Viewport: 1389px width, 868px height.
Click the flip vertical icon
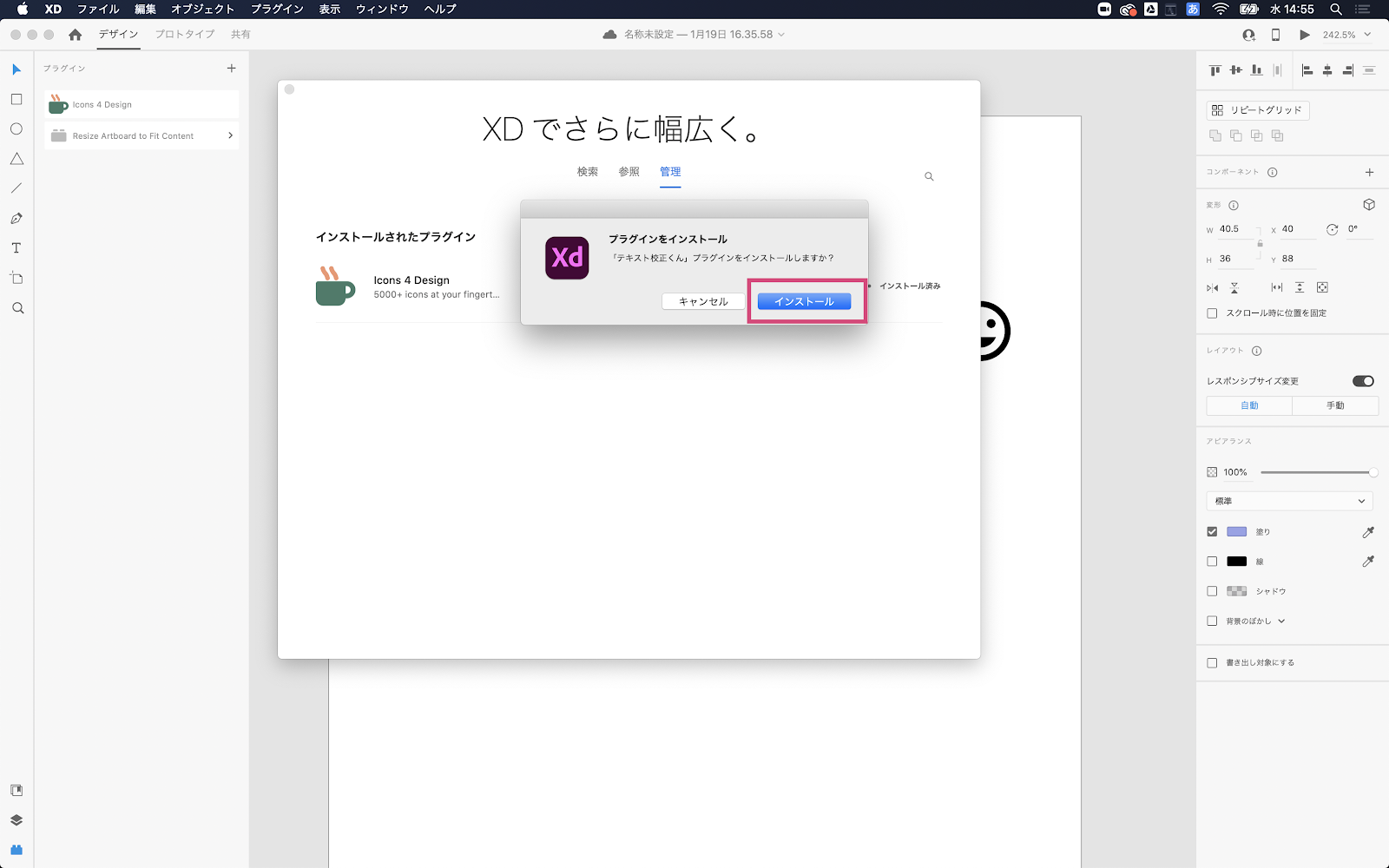click(x=1234, y=288)
